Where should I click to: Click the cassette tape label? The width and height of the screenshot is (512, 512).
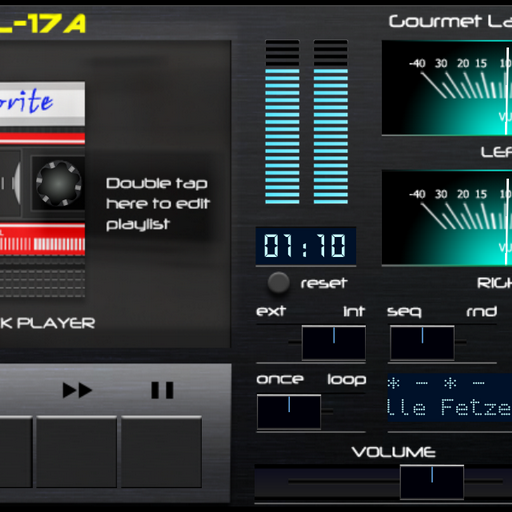click(x=42, y=103)
